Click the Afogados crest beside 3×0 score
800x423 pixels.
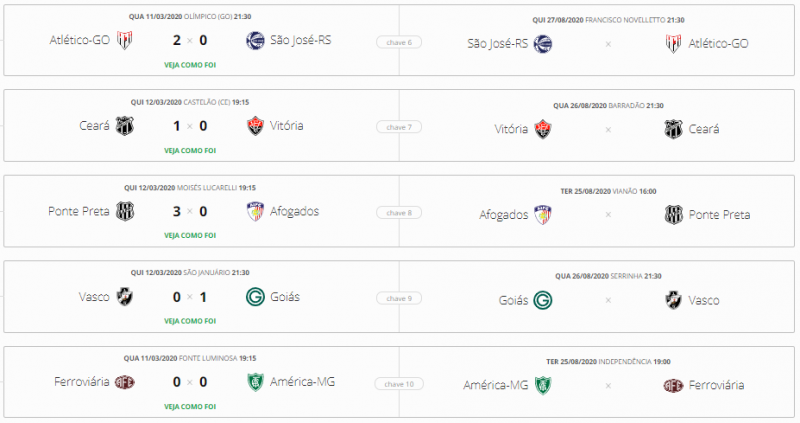pos(255,212)
